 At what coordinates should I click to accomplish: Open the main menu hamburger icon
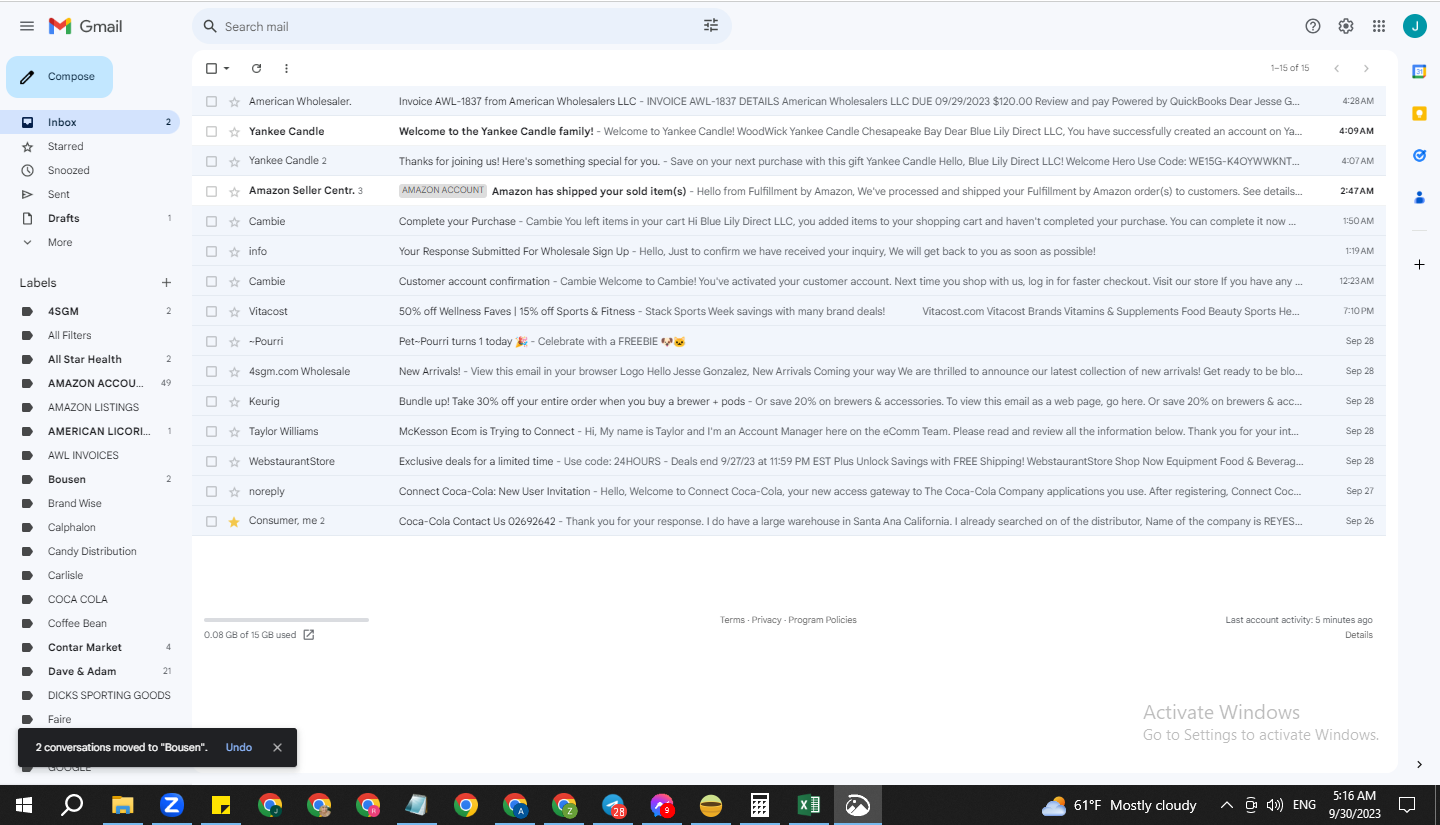point(27,26)
